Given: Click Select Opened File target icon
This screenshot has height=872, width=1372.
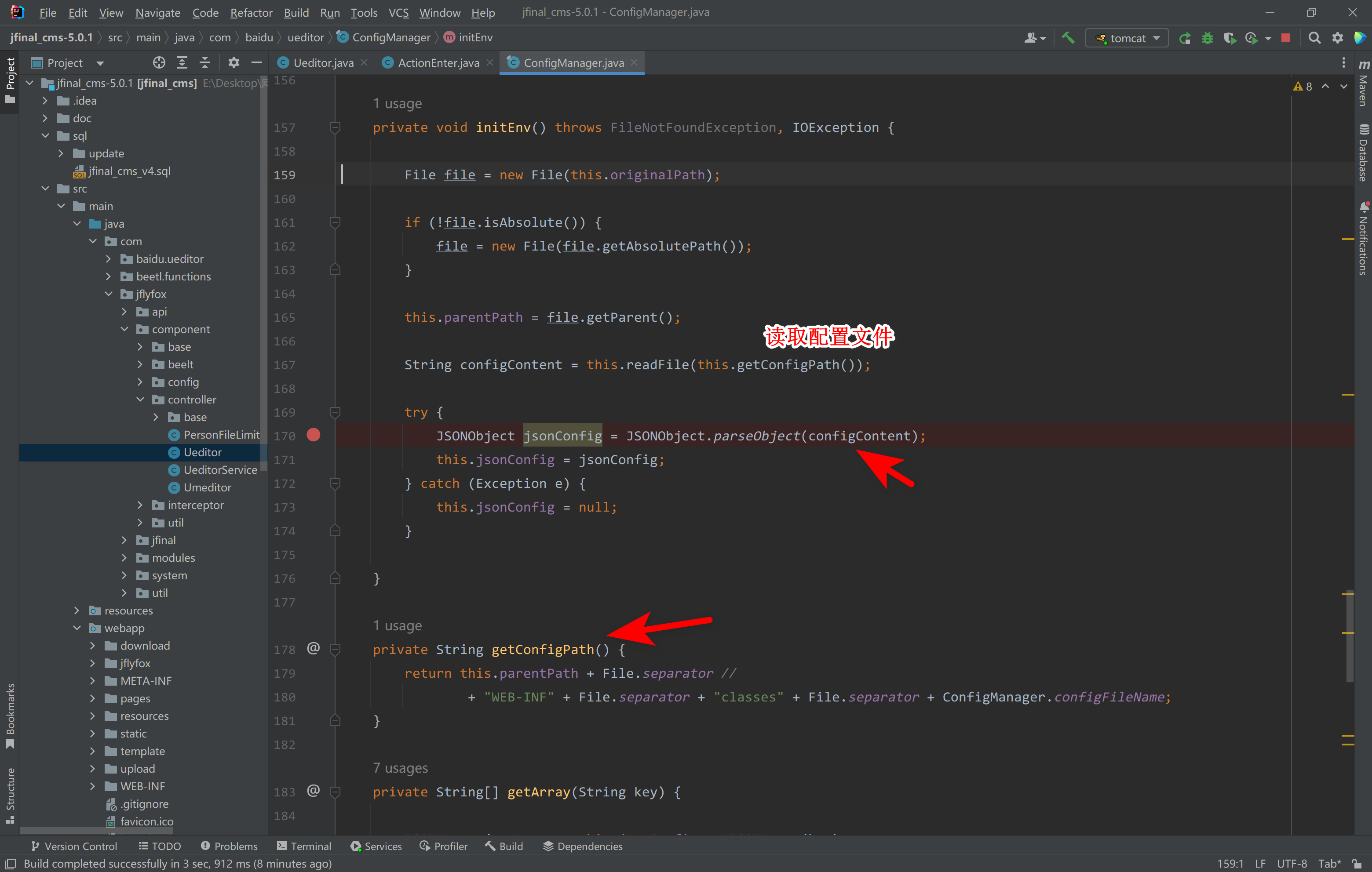Looking at the screenshot, I should coord(159,63).
